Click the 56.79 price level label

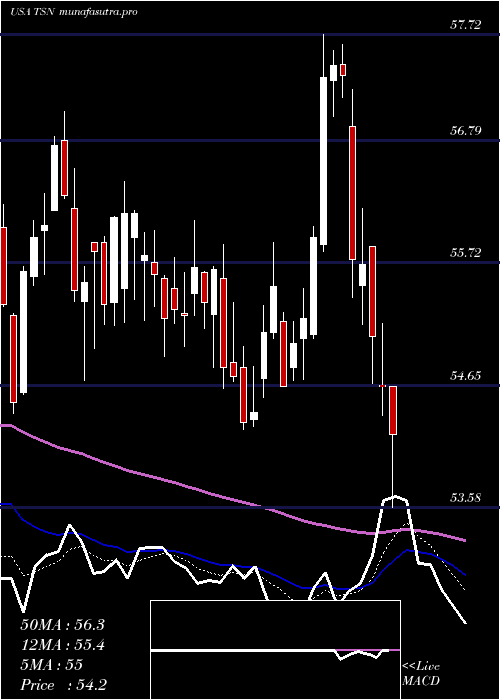(x=466, y=131)
